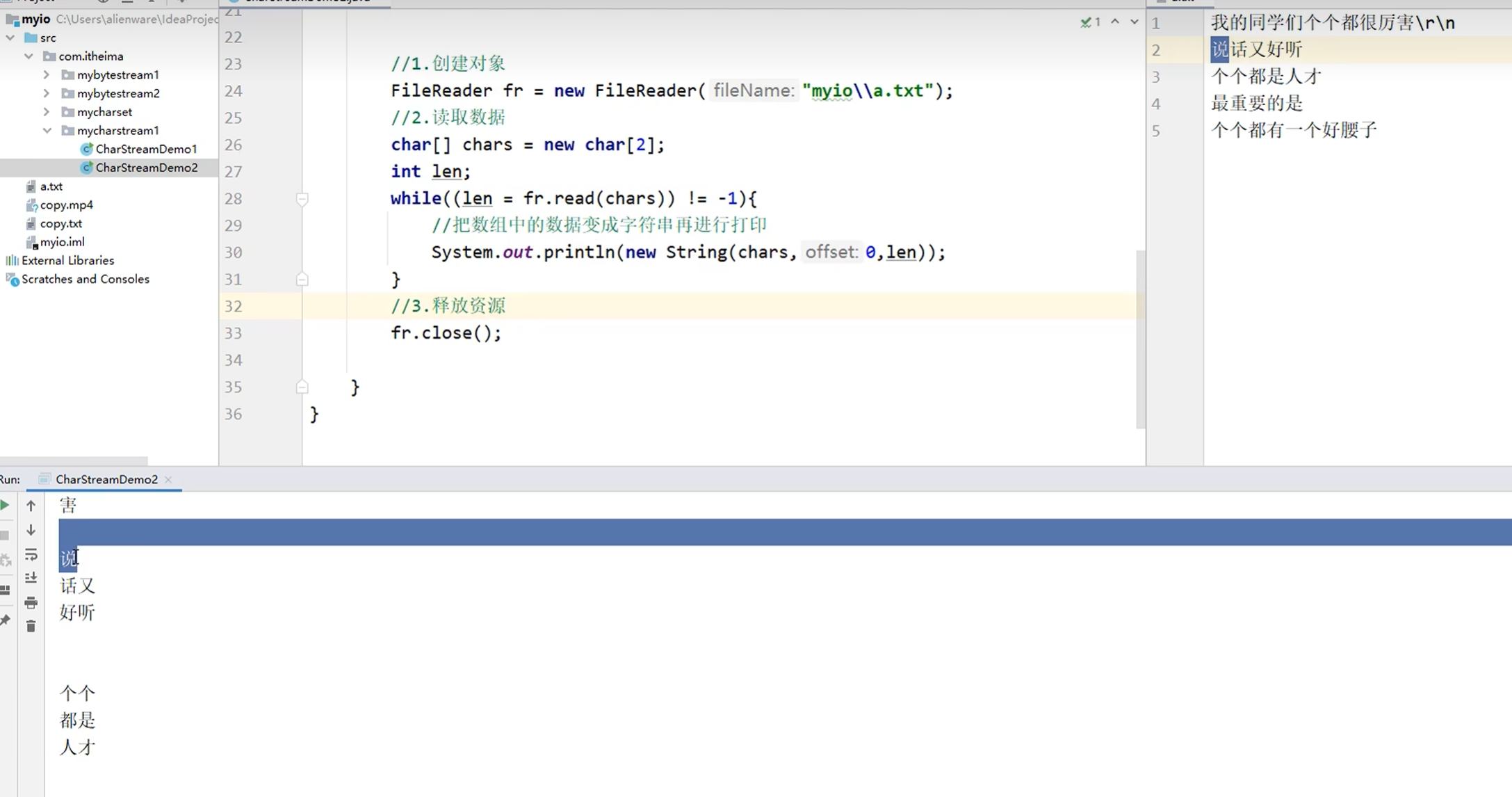Click the print console output icon
Screen dimensions: 1512x797
click(31, 602)
